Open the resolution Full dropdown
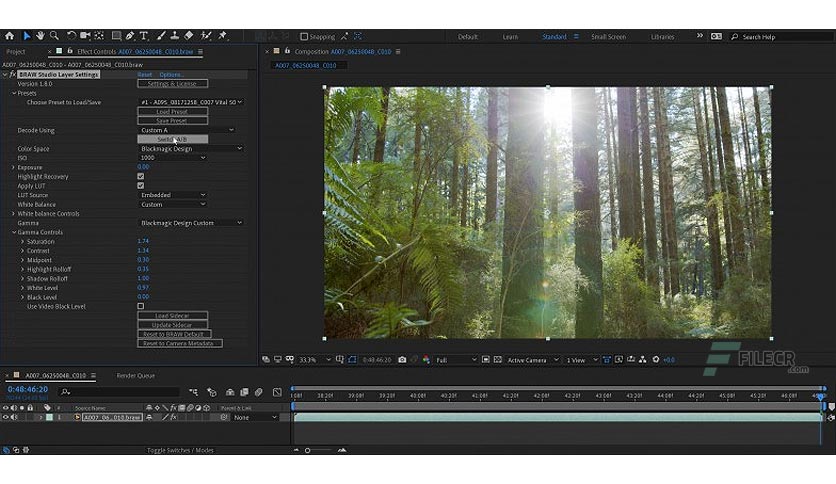This screenshot has width=836, height=484. click(456, 360)
